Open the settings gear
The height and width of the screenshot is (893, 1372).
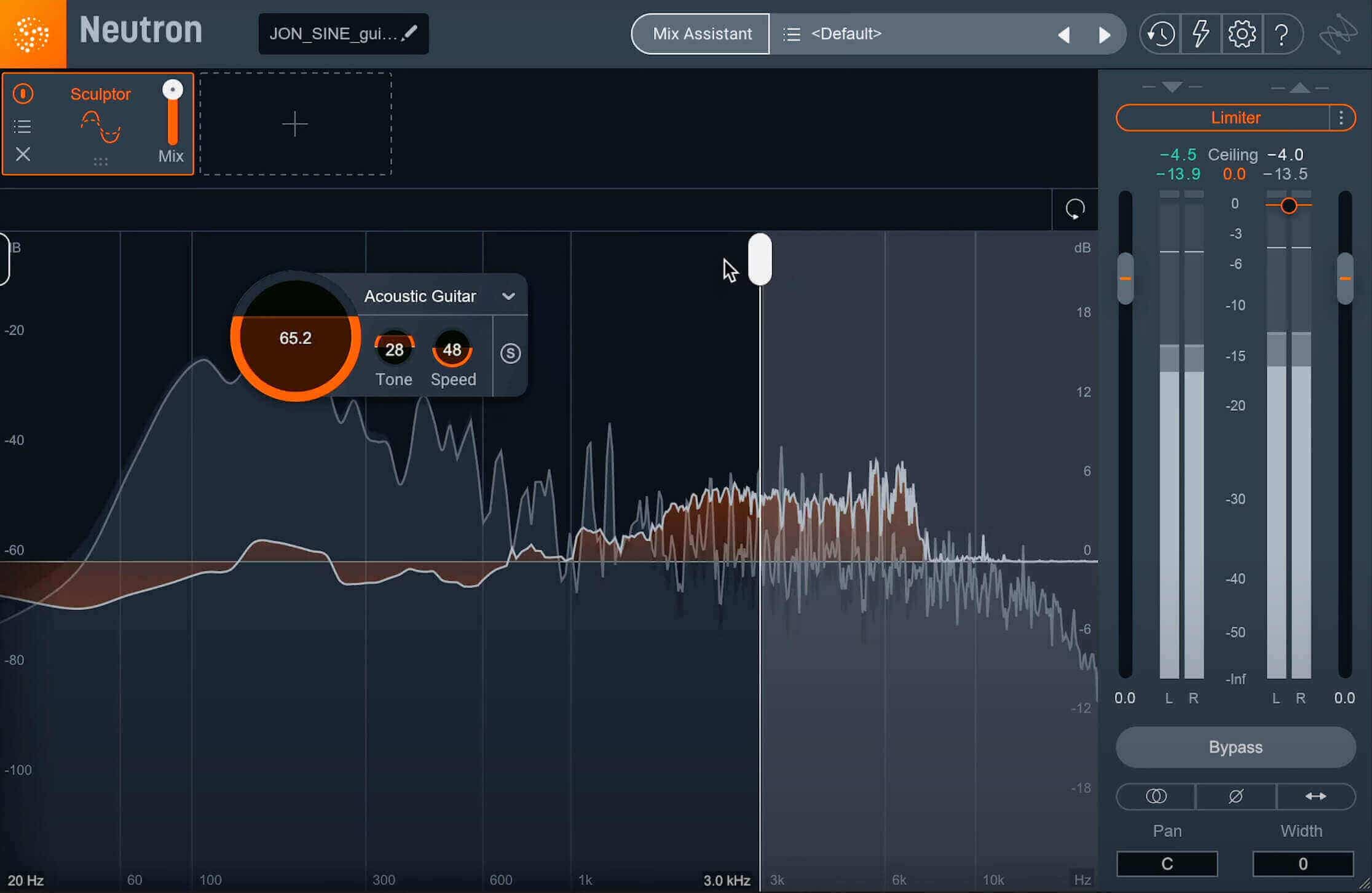(x=1242, y=34)
